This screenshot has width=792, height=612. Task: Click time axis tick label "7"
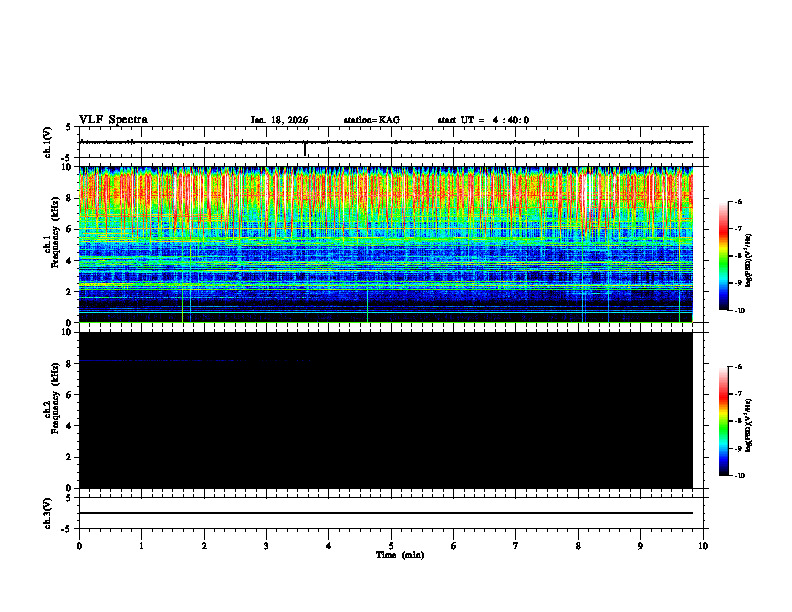click(x=516, y=546)
